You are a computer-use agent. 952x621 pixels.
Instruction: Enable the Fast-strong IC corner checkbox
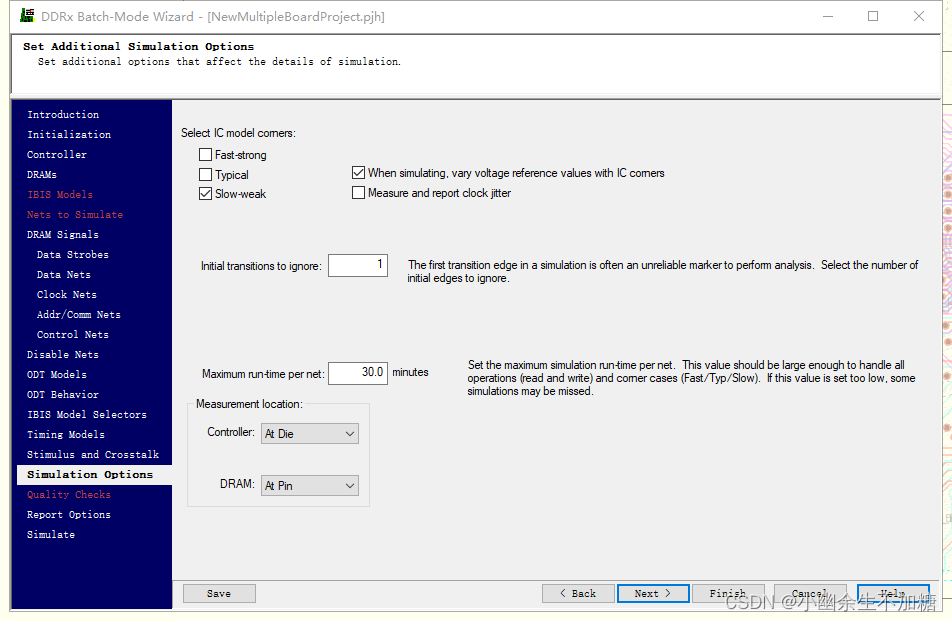click(x=205, y=155)
